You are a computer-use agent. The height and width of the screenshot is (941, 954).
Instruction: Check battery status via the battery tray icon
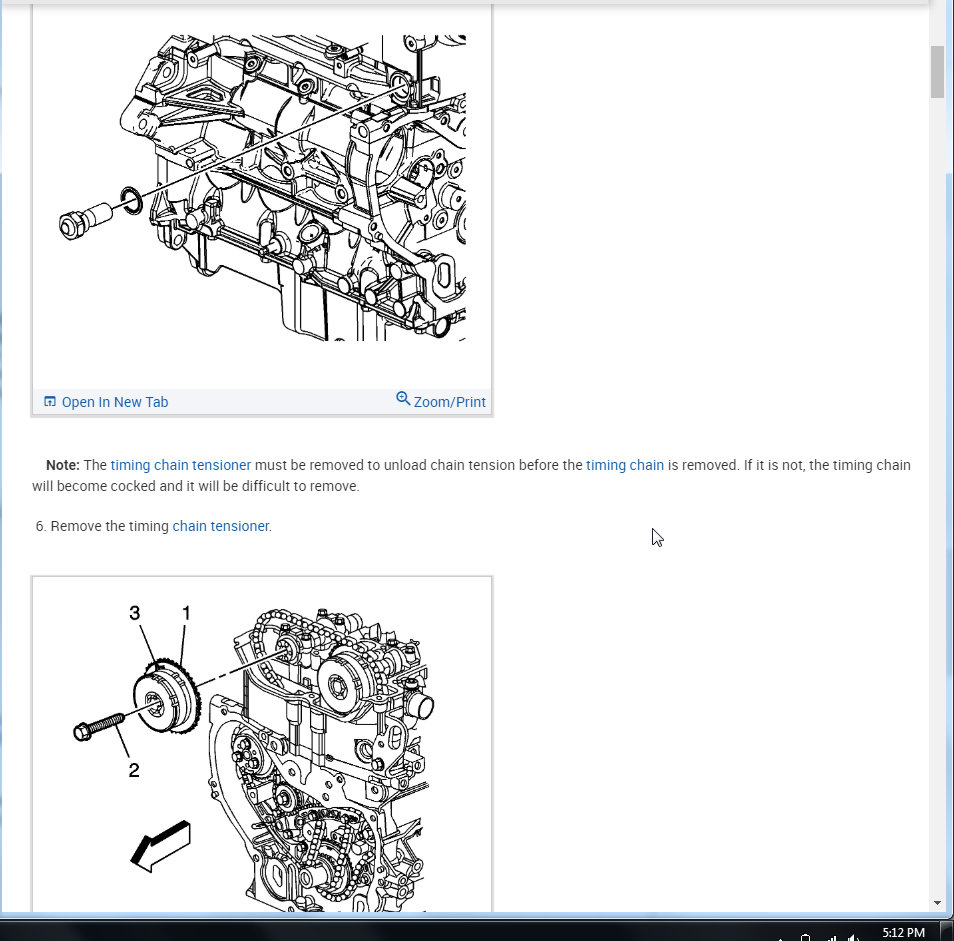(807, 935)
